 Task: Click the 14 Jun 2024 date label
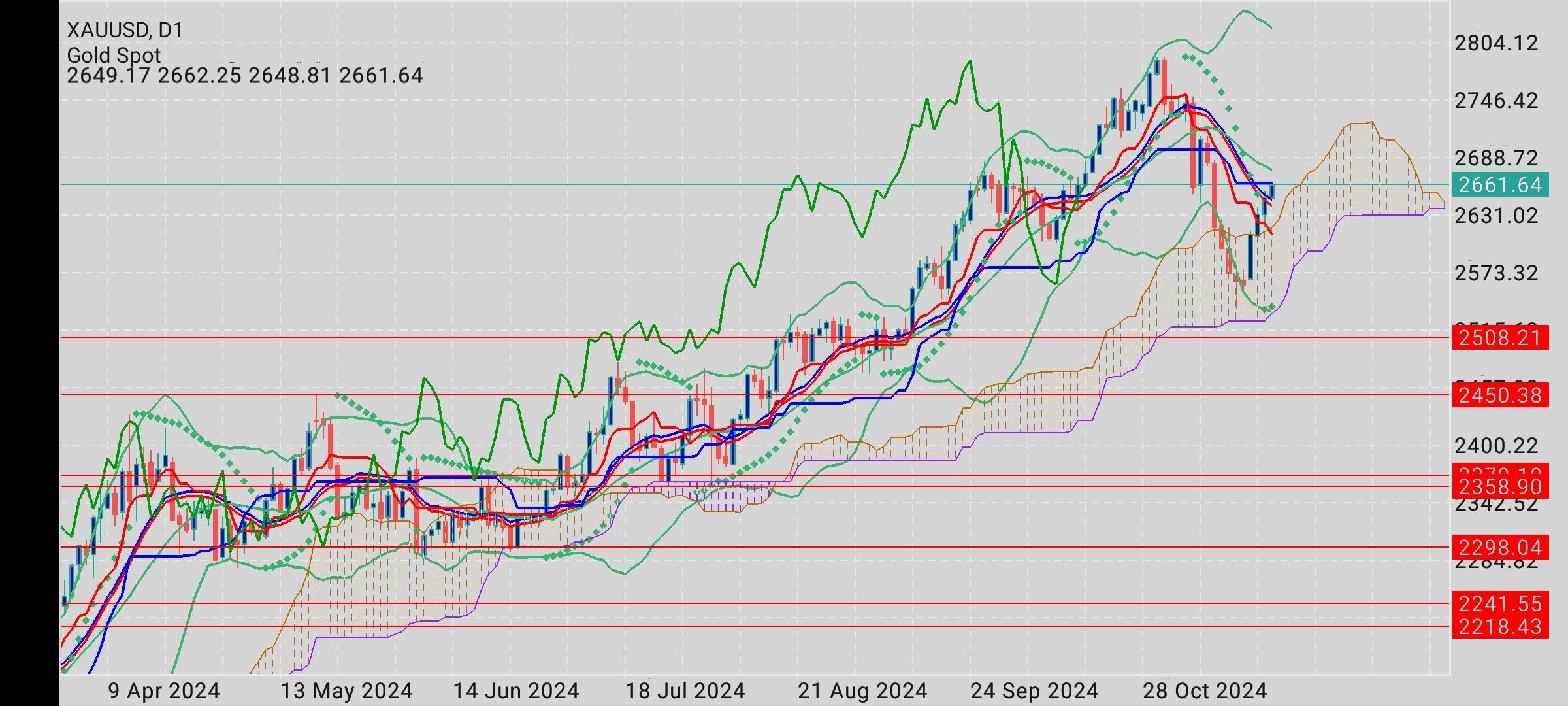(x=516, y=691)
